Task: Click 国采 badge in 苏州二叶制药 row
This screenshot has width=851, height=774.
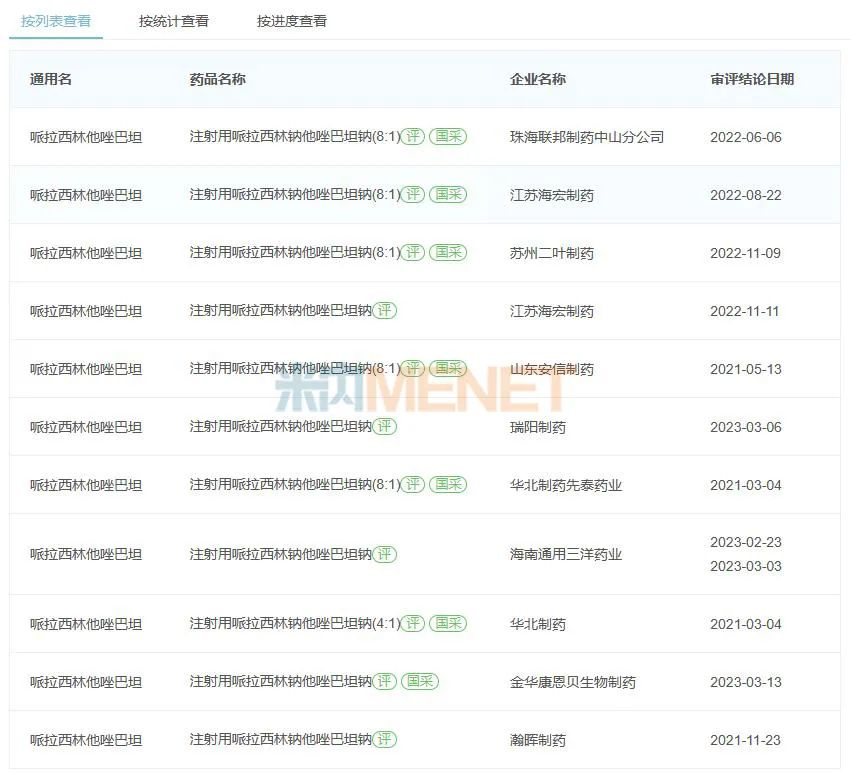Action: (448, 252)
